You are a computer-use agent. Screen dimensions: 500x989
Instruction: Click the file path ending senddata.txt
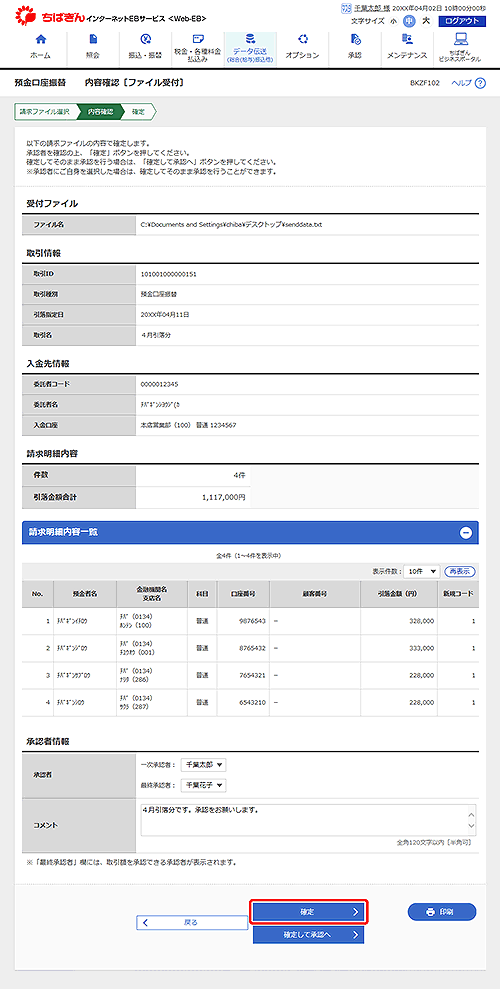click(231, 225)
